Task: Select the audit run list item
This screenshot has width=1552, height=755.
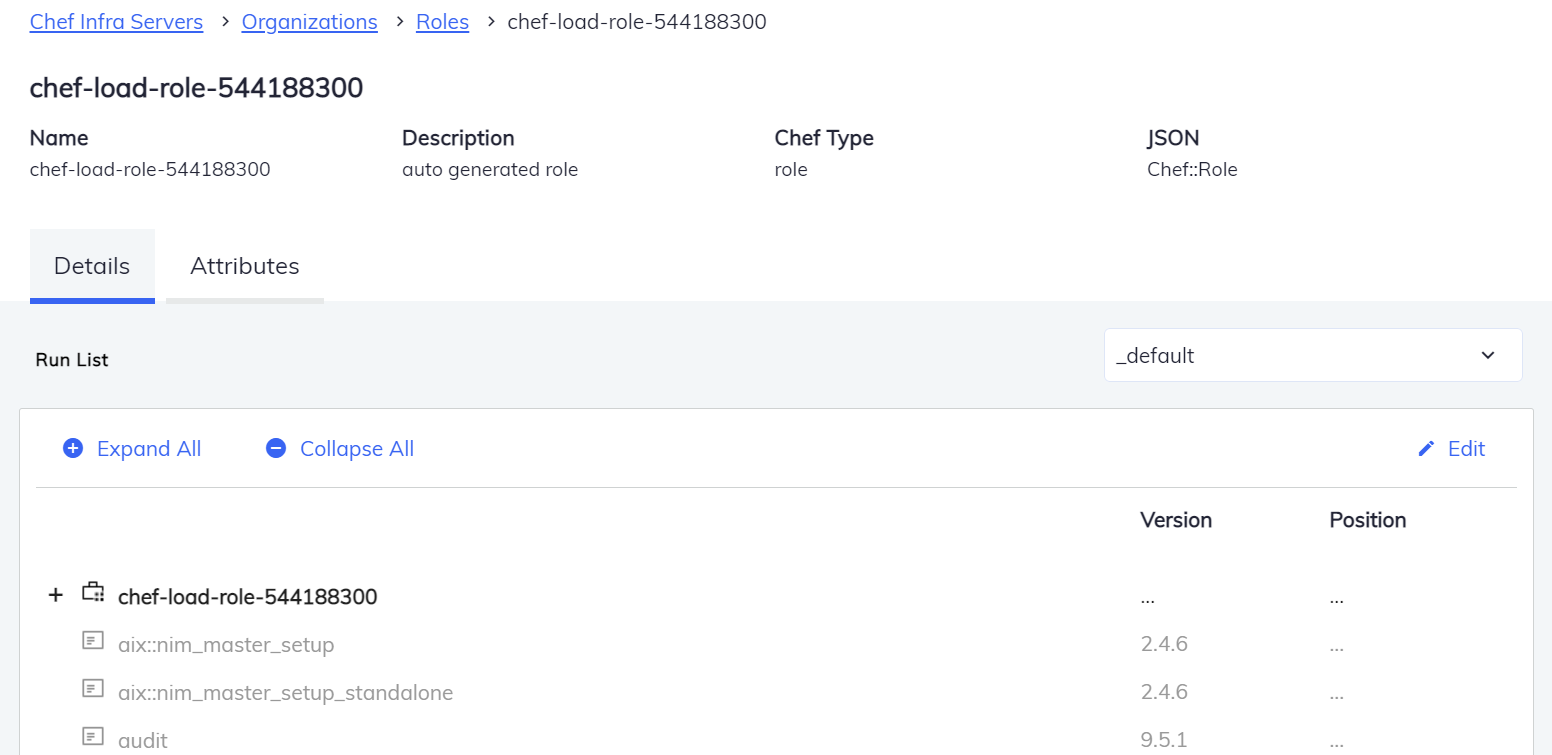Action: (x=143, y=741)
